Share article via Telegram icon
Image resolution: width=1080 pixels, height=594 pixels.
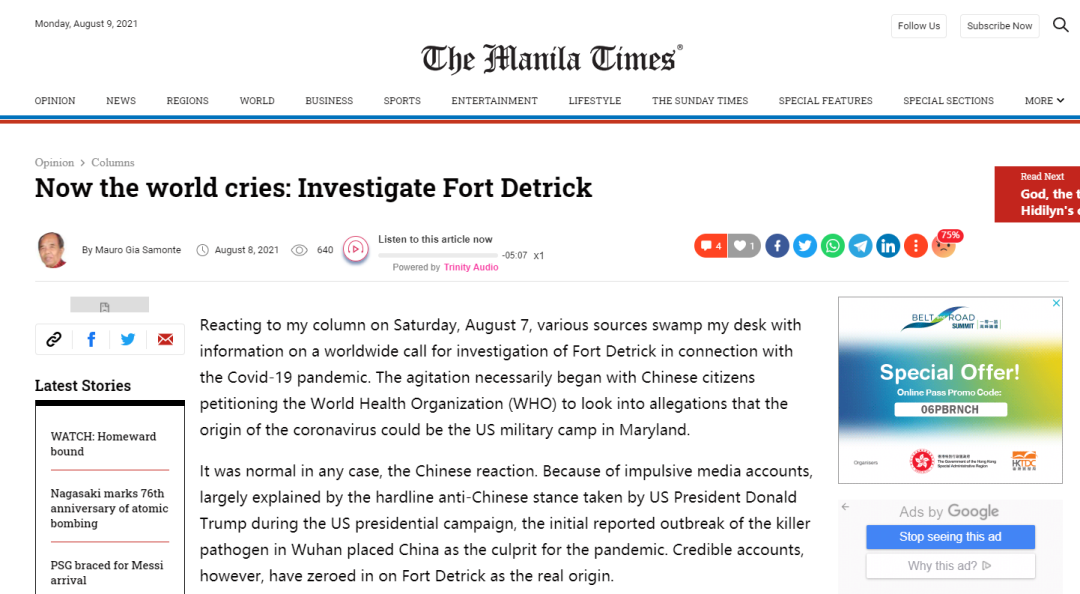pos(860,245)
